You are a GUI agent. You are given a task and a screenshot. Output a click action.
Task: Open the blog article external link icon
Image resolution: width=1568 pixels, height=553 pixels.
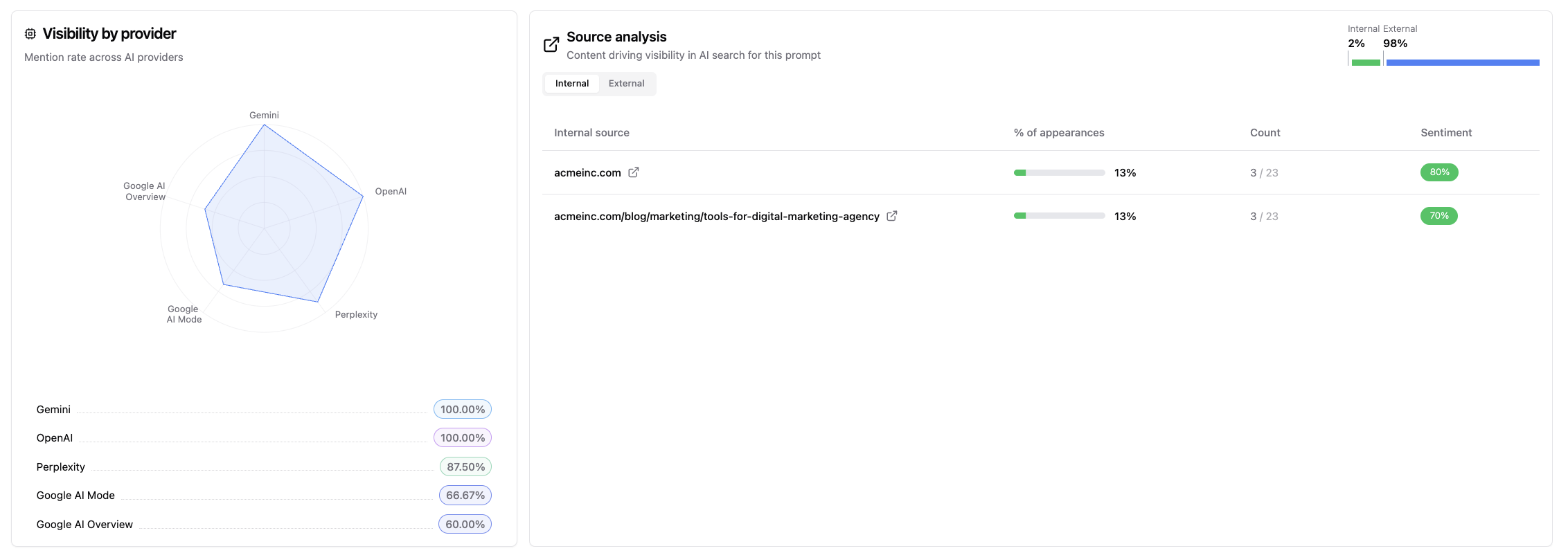click(892, 216)
